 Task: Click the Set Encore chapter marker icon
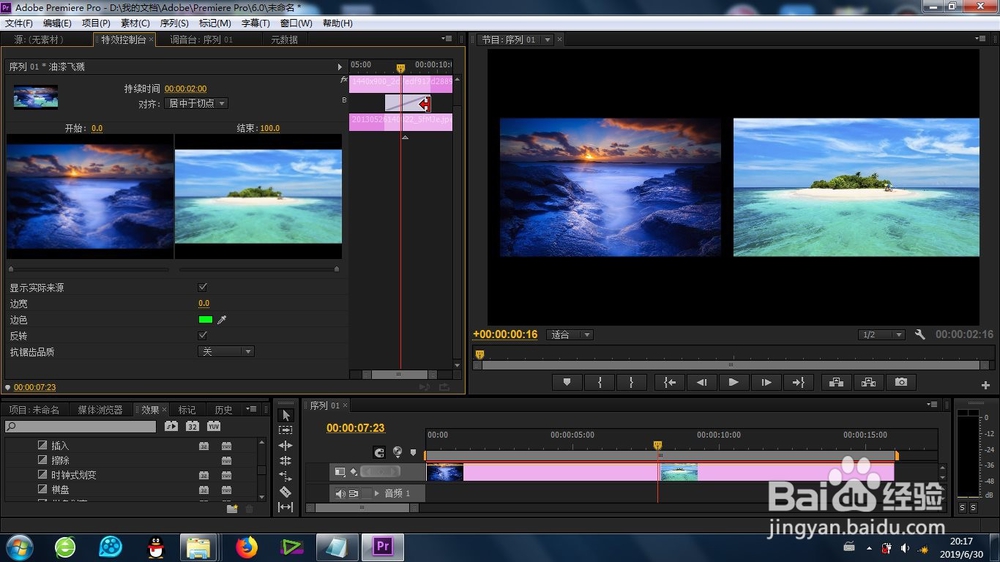(x=397, y=452)
